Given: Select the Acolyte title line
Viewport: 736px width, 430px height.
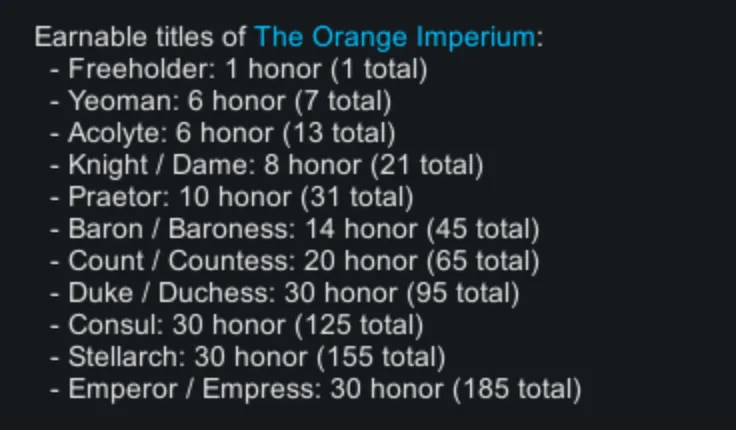Looking at the screenshot, I should (x=231, y=133).
